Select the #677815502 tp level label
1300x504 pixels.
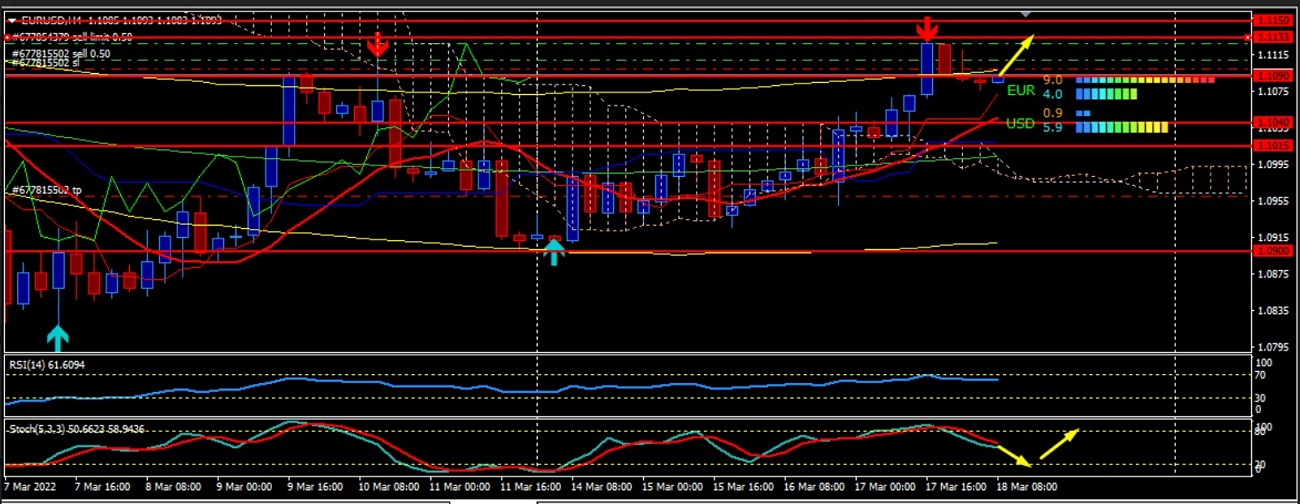click(48, 190)
